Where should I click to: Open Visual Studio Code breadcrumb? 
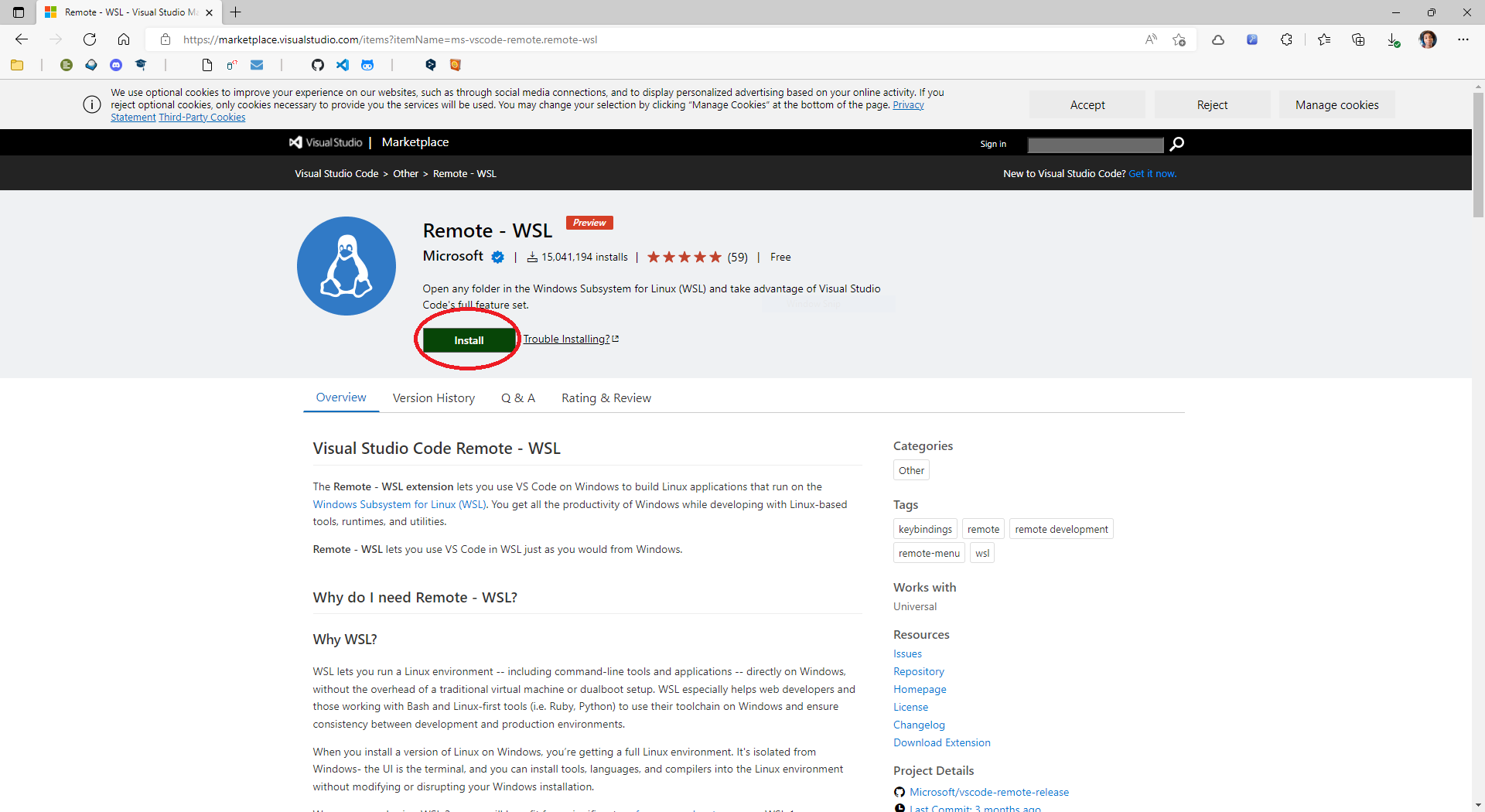tap(336, 173)
